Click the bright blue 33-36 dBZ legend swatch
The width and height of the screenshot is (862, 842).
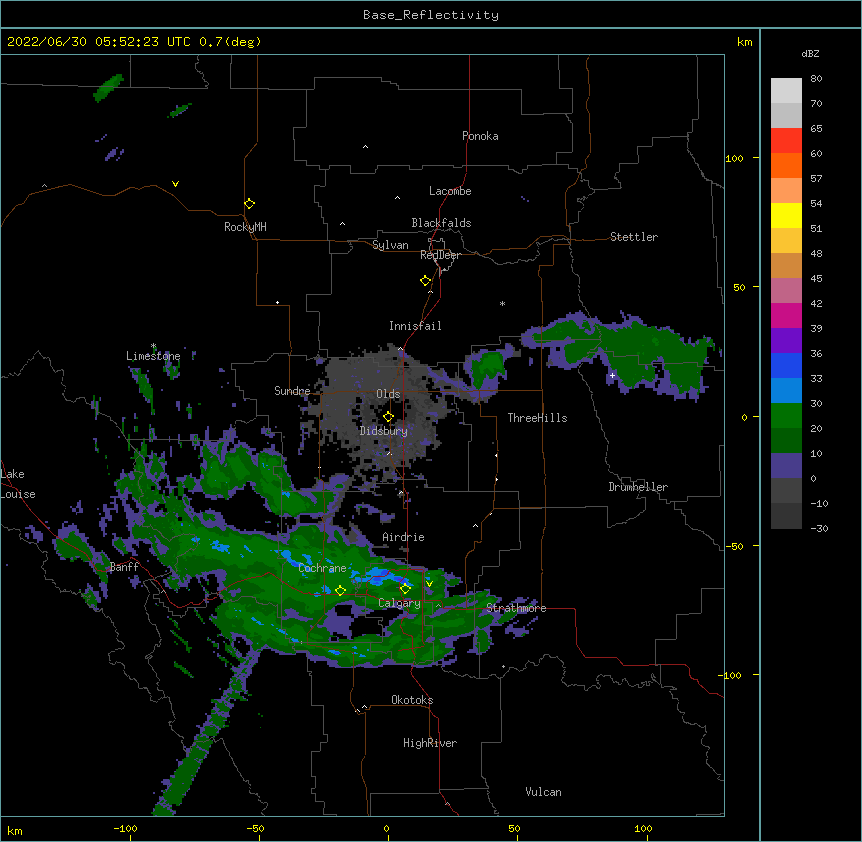786,365
